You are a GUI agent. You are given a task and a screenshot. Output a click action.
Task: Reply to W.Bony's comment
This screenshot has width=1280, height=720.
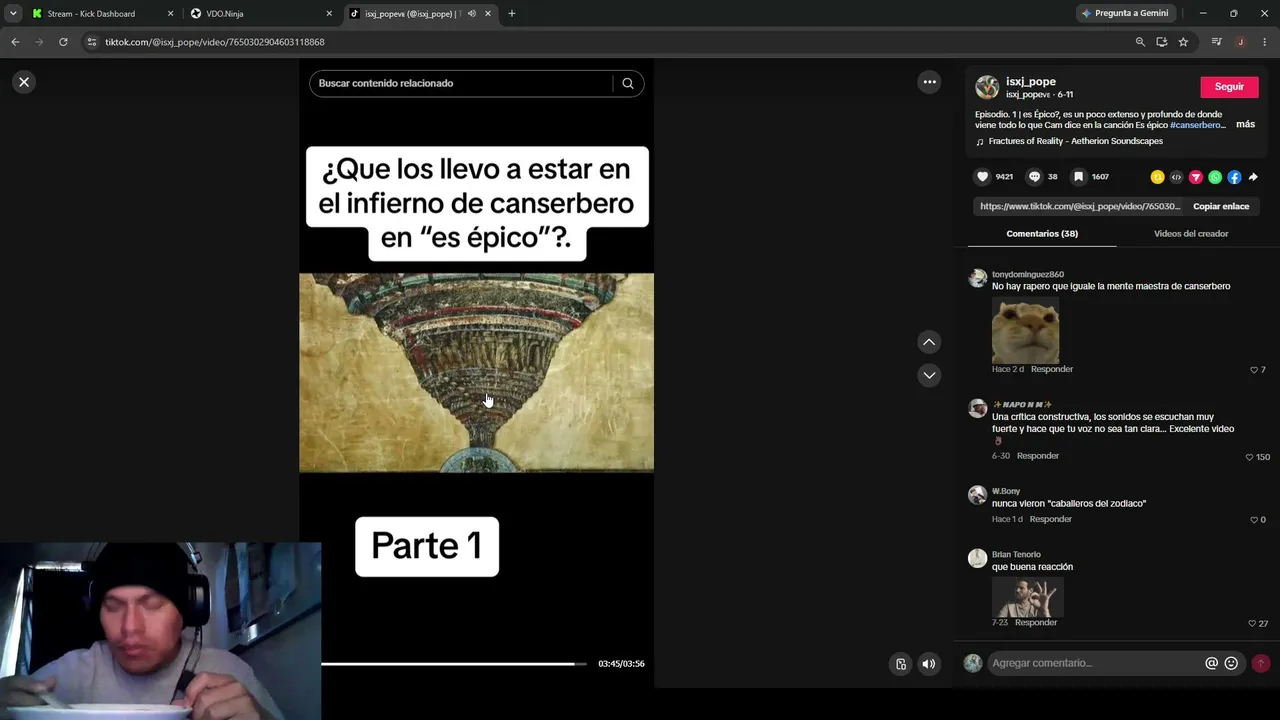[1051, 519]
